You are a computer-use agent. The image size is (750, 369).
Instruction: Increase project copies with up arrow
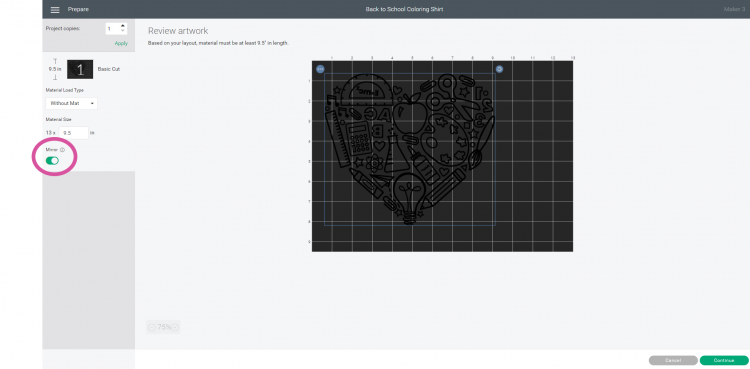point(123,26)
